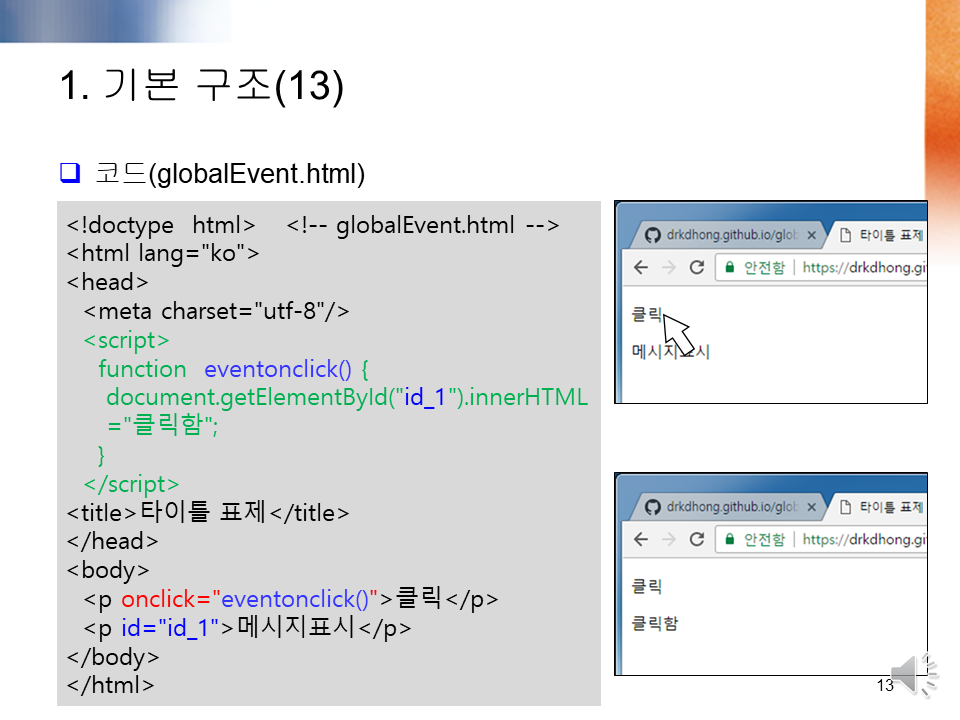Click ="클릭함"; code line
The image size is (960, 720).
[x=162, y=425]
